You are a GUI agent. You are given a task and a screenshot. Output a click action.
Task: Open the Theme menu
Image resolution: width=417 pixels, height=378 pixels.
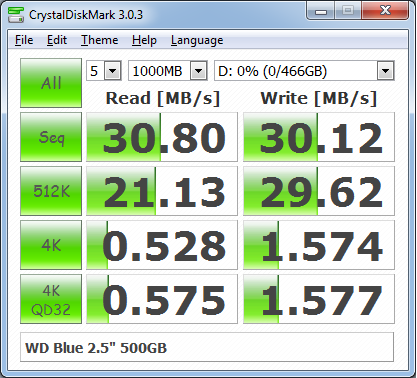pos(99,40)
